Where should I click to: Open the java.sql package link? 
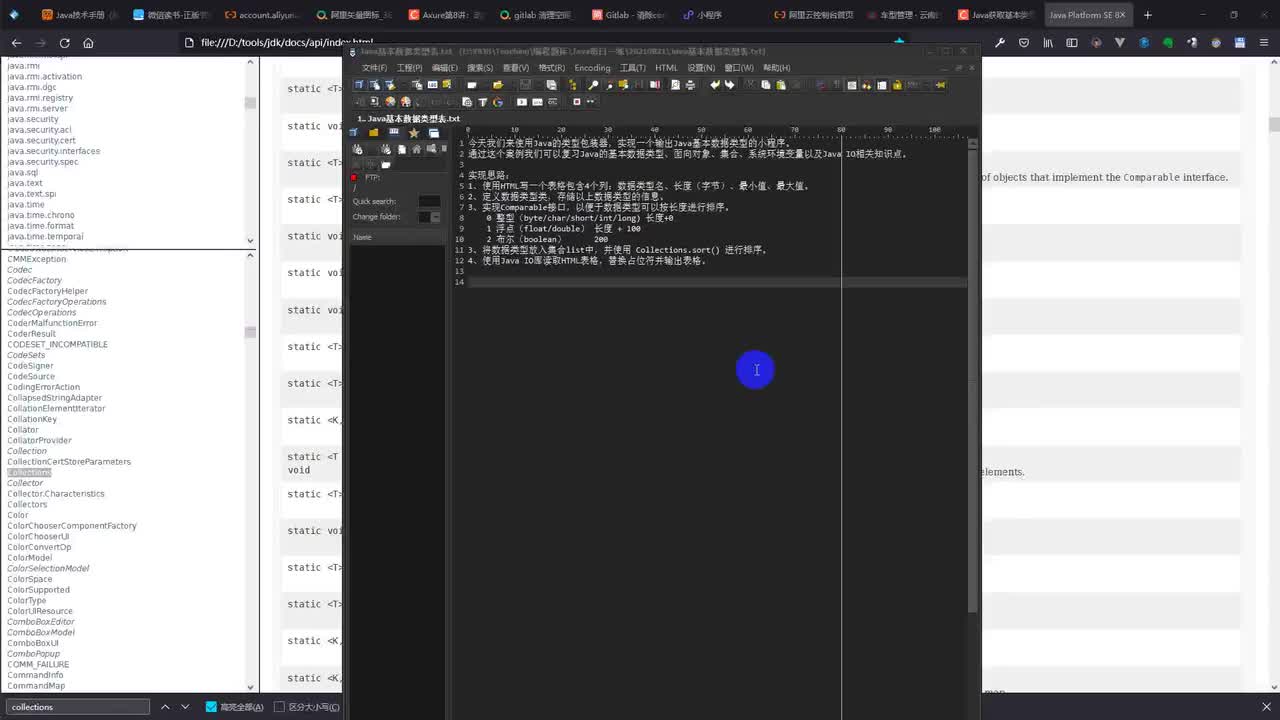point(23,172)
